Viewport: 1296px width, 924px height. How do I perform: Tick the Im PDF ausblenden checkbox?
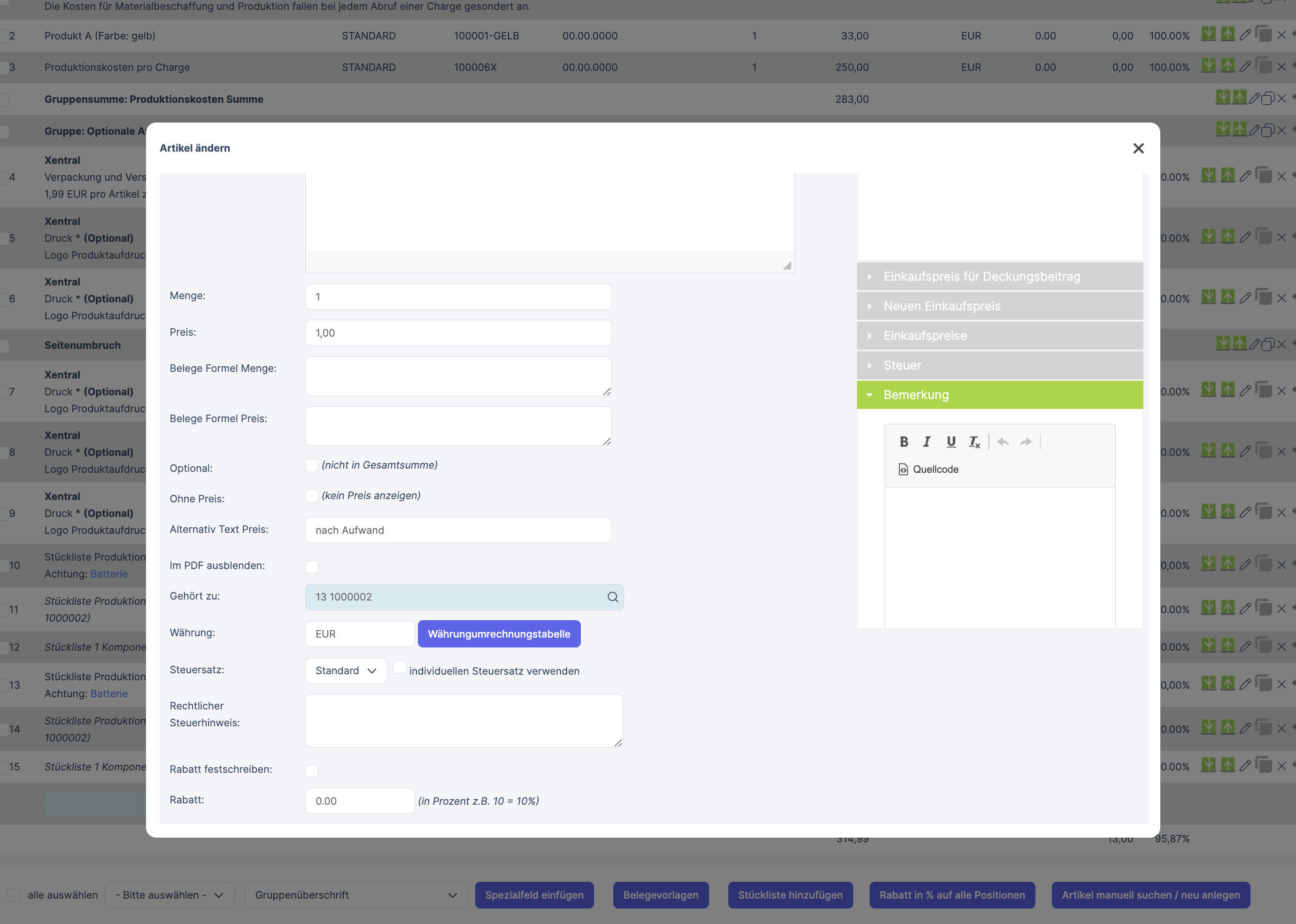pyautogui.click(x=312, y=567)
